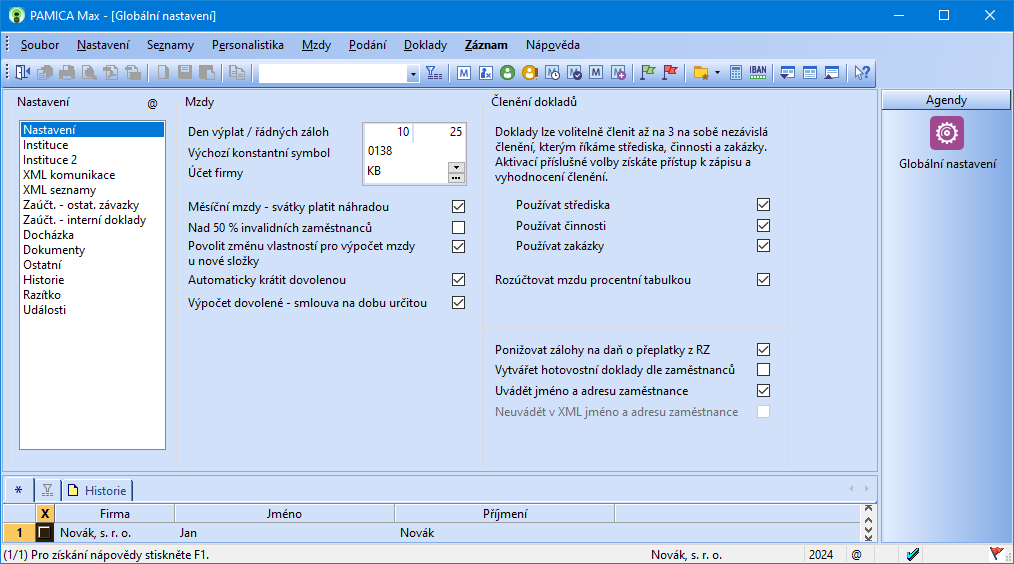Open the Globální nastavení agenda gear icon

(x=947, y=133)
